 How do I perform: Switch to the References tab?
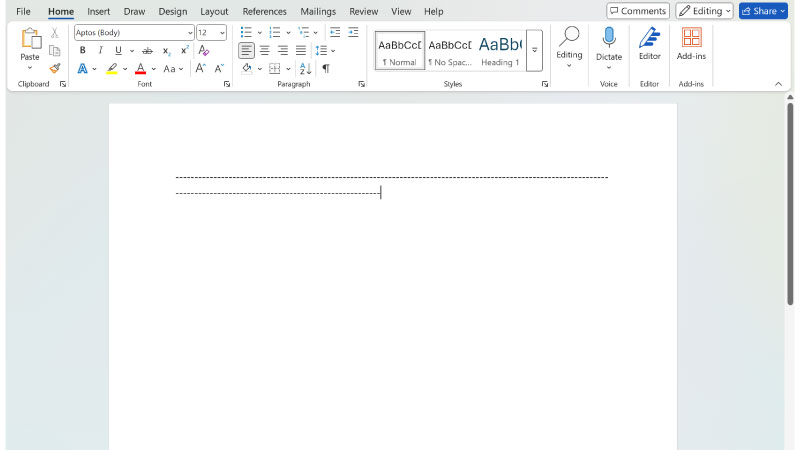coord(264,11)
